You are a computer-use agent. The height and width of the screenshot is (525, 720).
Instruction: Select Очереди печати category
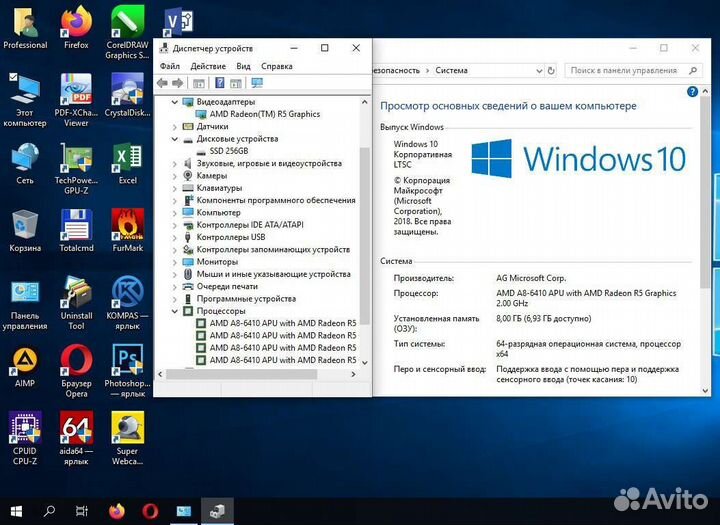(227, 286)
